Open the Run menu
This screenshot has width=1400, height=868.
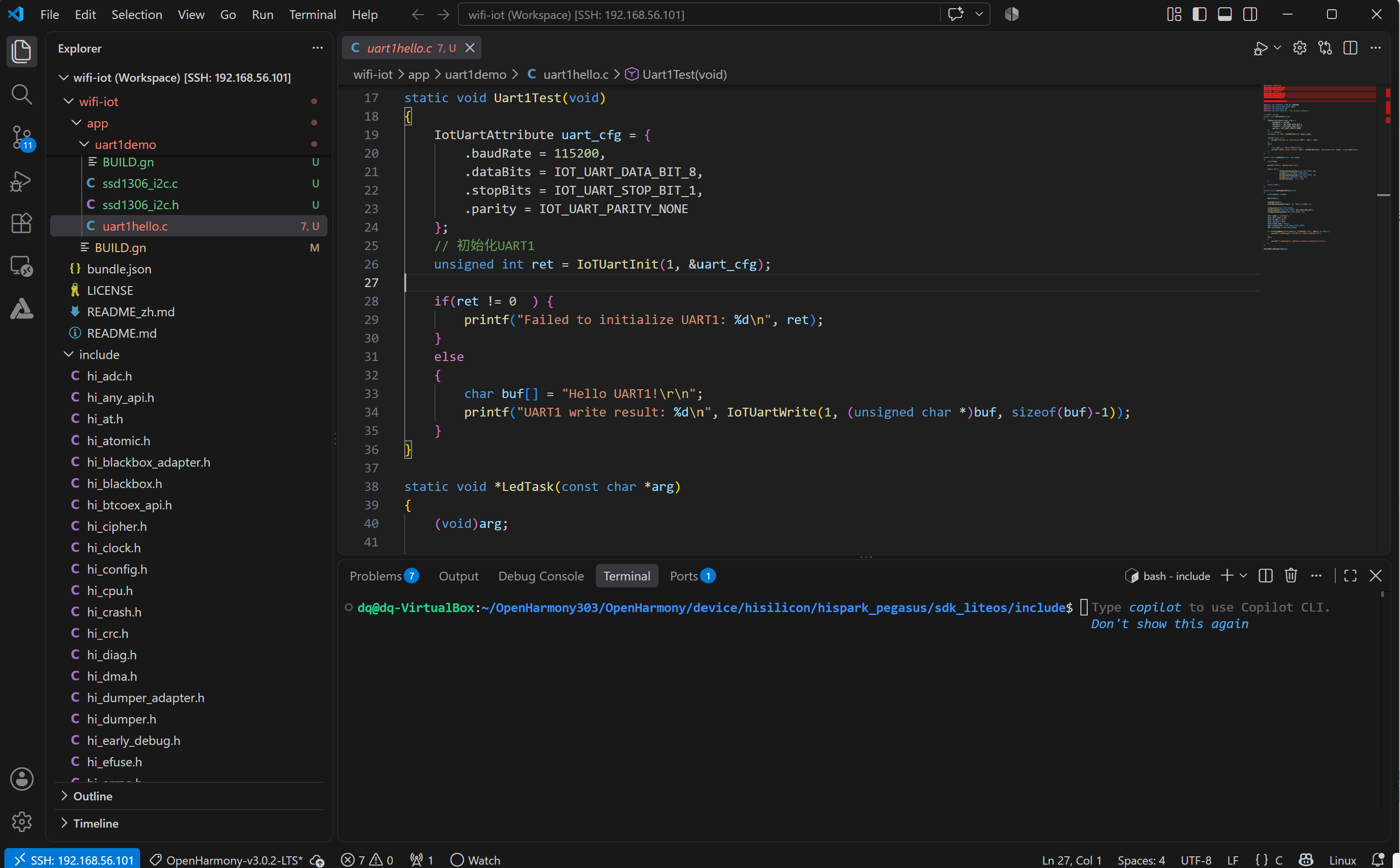262,14
